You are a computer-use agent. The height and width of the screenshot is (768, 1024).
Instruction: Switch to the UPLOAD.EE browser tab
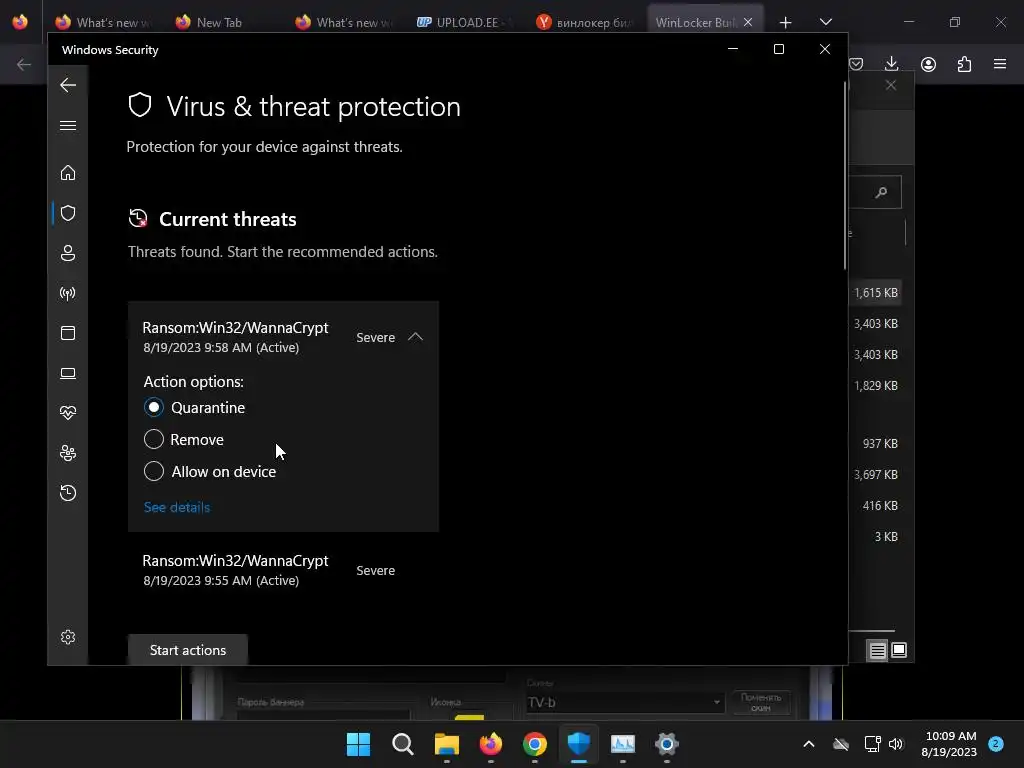[x=465, y=22]
